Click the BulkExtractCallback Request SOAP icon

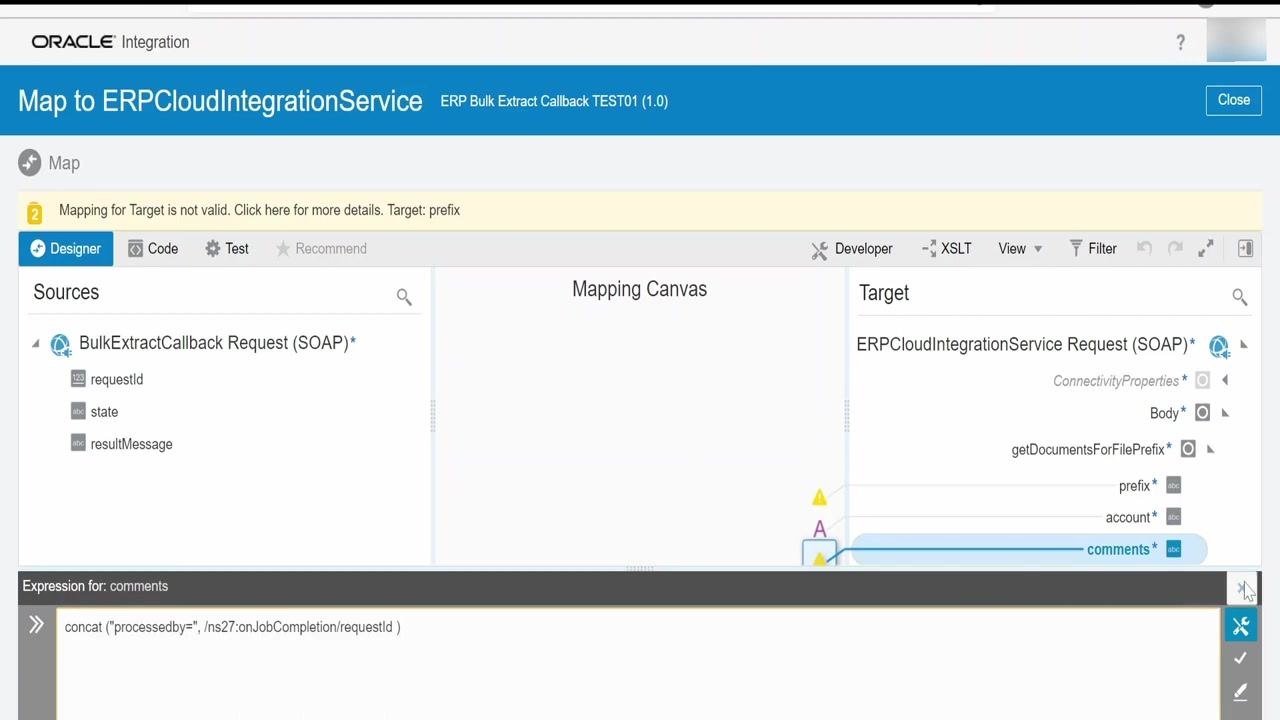(x=61, y=345)
